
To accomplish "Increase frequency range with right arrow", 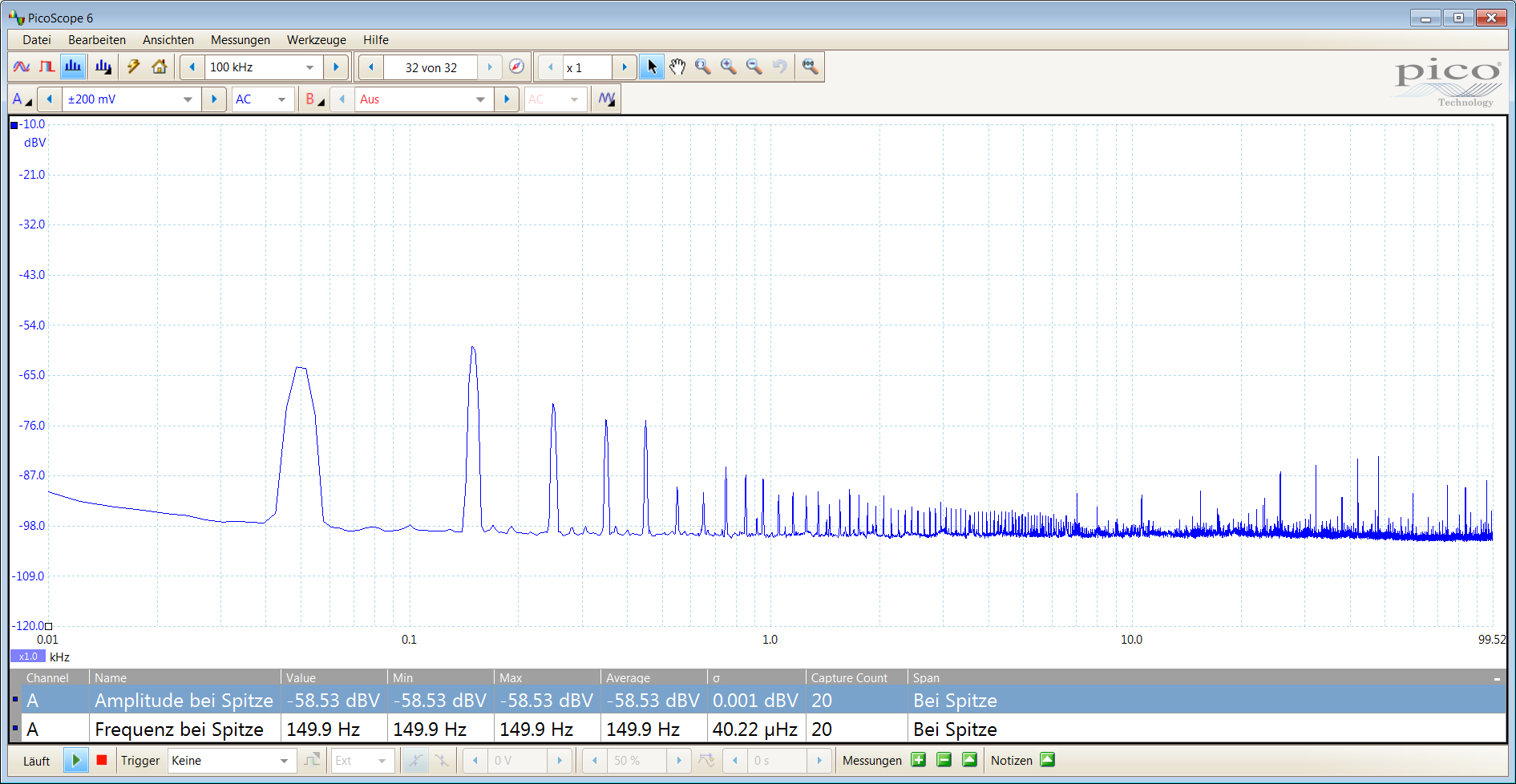I will tap(336, 67).
